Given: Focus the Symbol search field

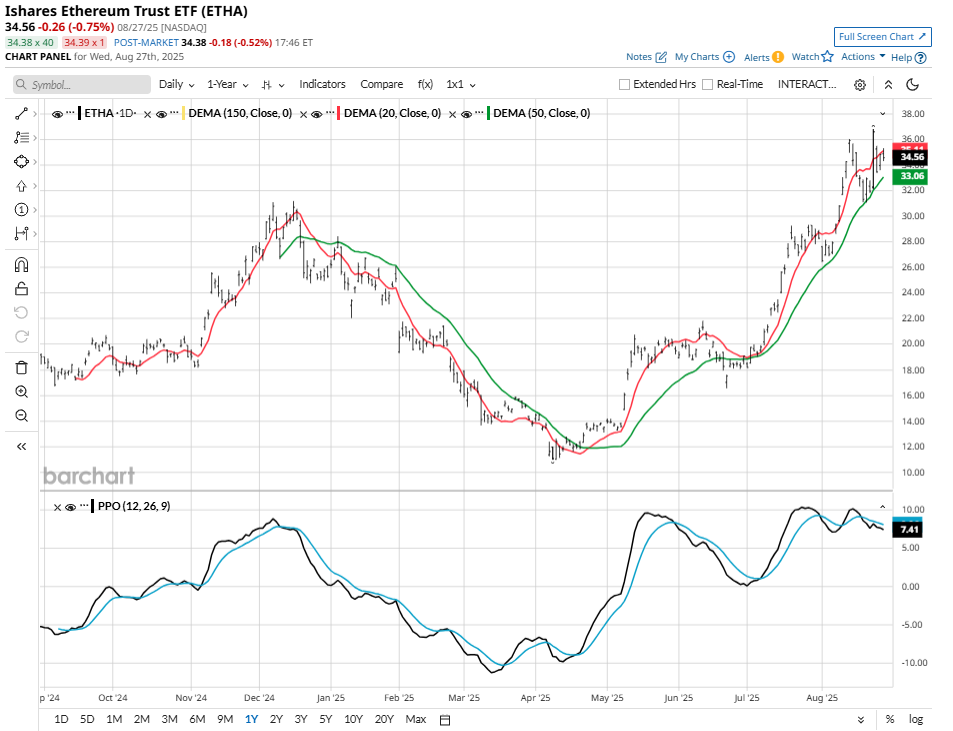Looking at the screenshot, I should (82, 84).
